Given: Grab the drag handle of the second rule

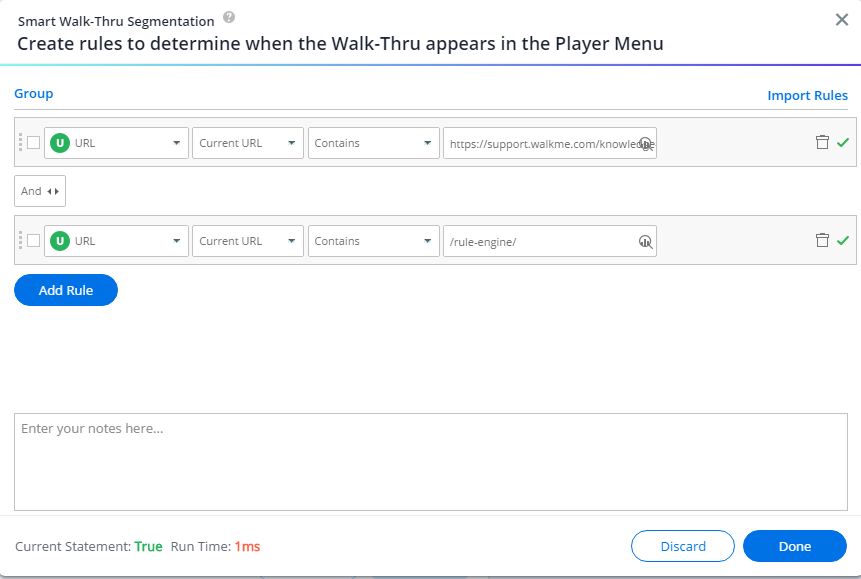Looking at the screenshot, I should 20,240.
